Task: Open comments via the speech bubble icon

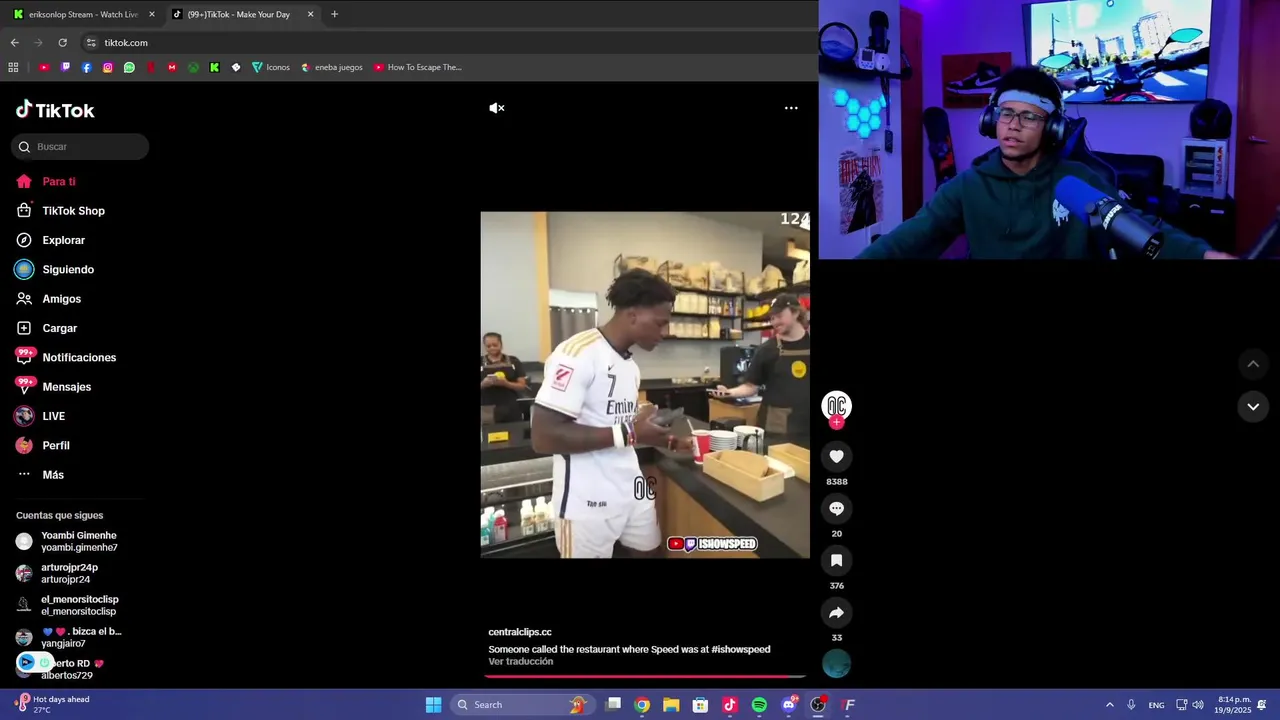Action: [836, 508]
